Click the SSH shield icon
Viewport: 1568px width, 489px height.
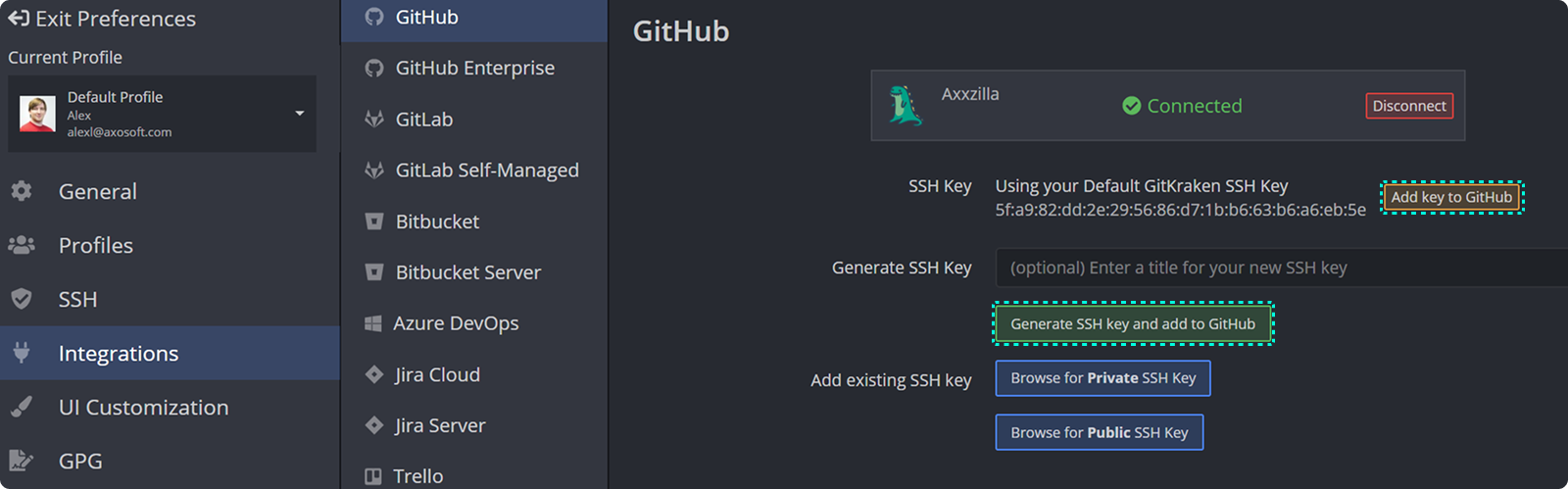[22, 299]
